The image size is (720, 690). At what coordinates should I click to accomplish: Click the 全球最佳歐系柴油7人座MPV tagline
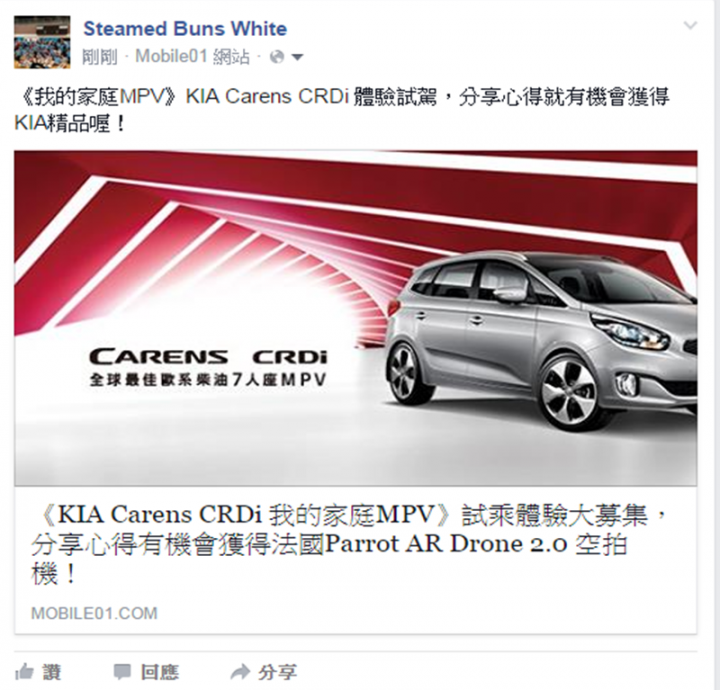[x=208, y=380]
